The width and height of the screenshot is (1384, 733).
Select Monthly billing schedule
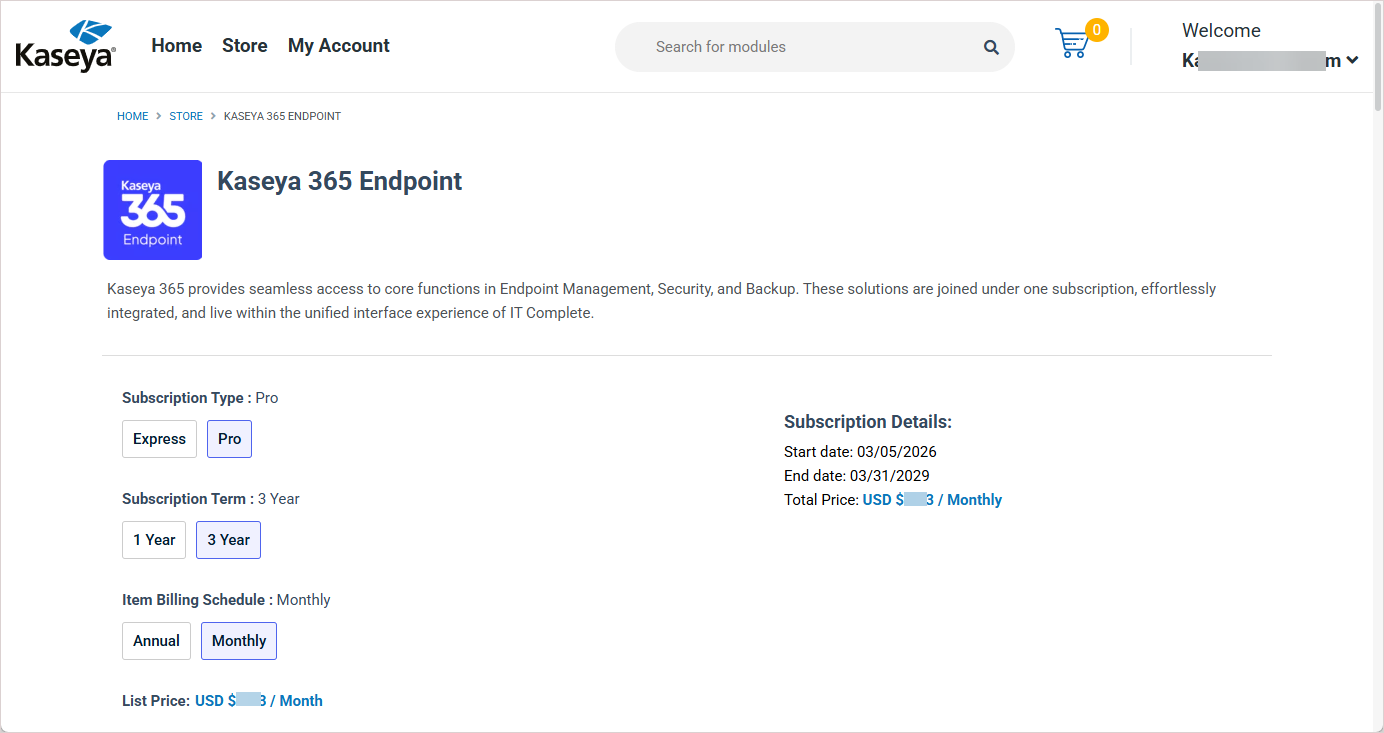[x=239, y=641]
